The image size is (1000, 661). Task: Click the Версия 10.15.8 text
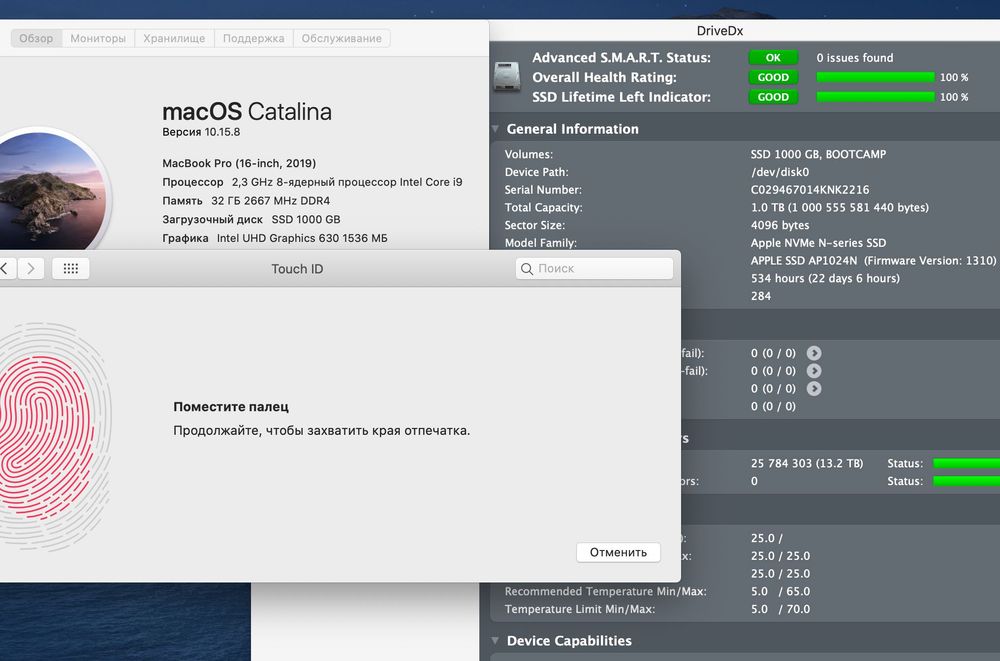pyautogui.click(x=201, y=132)
